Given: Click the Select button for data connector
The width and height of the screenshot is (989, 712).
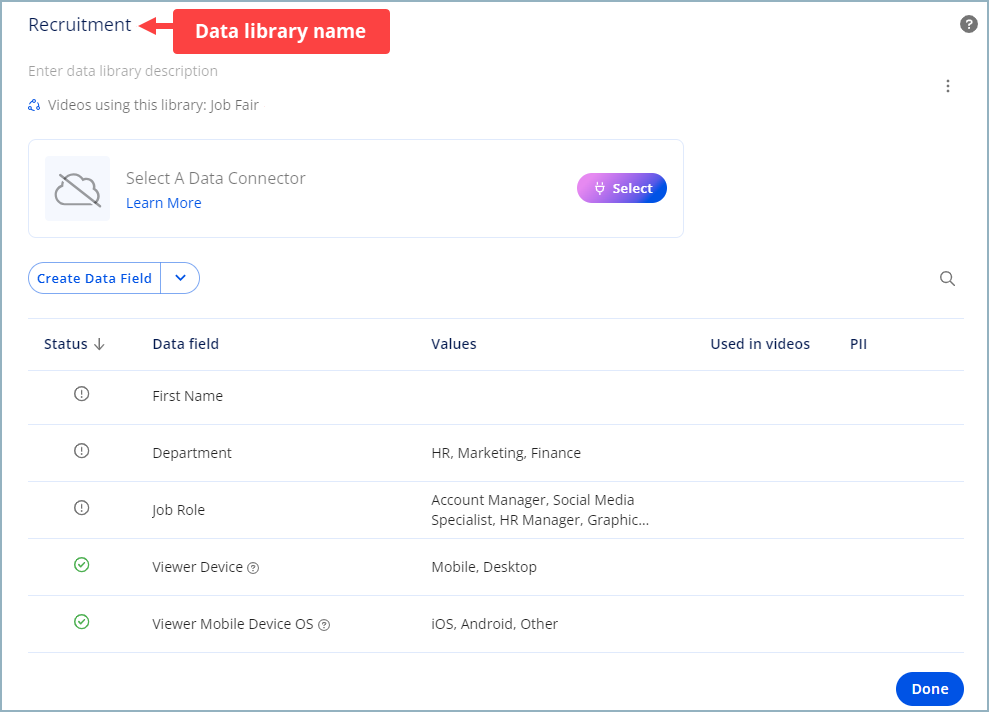Looking at the screenshot, I should pos(621,187).
